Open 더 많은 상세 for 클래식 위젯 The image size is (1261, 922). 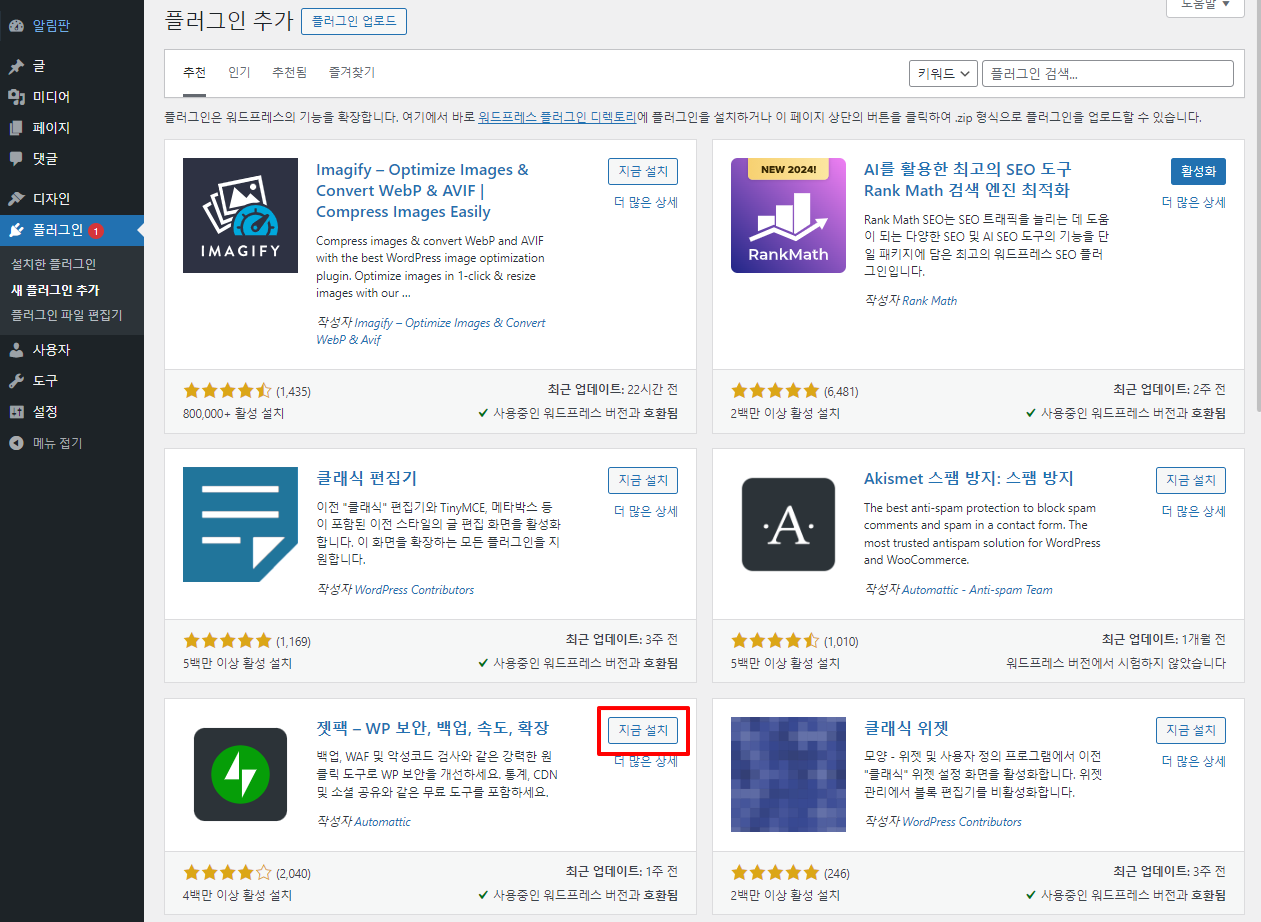(x=1194, y=761)
